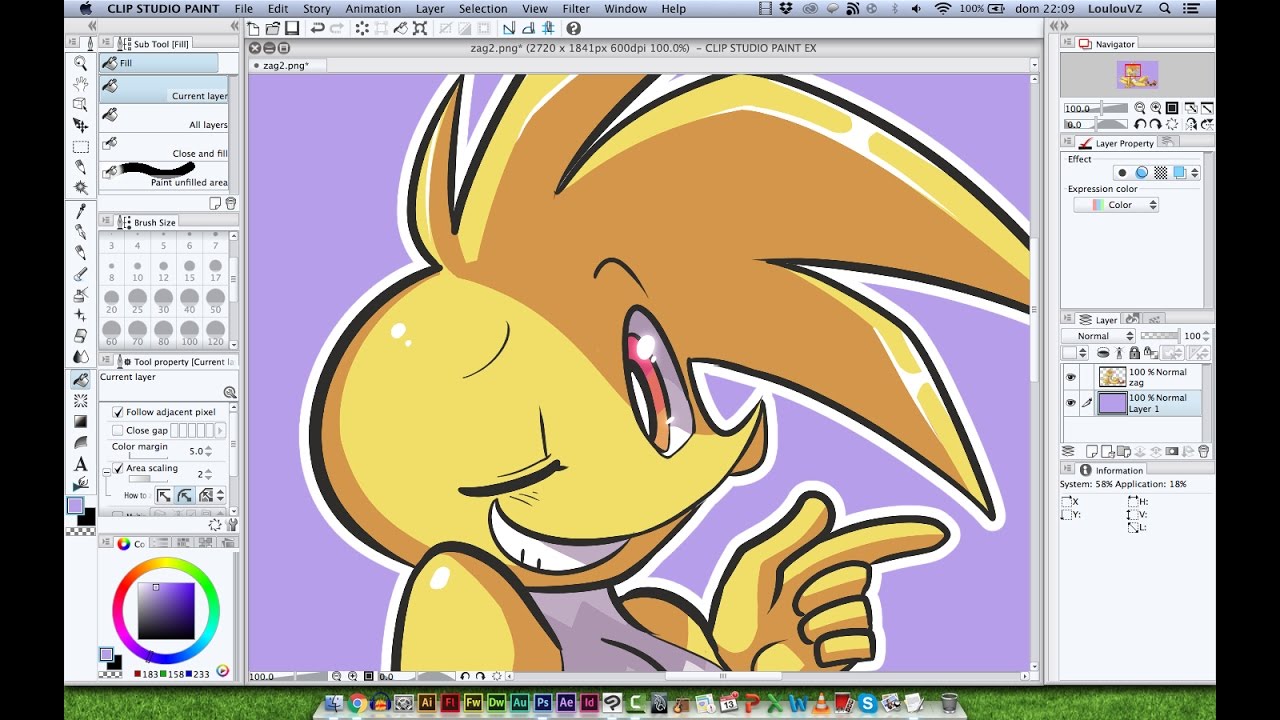This screenshot has height=720, width=1280.
Task: Hide Layer 1 eye icon
Action: (x=1071, y=403)
